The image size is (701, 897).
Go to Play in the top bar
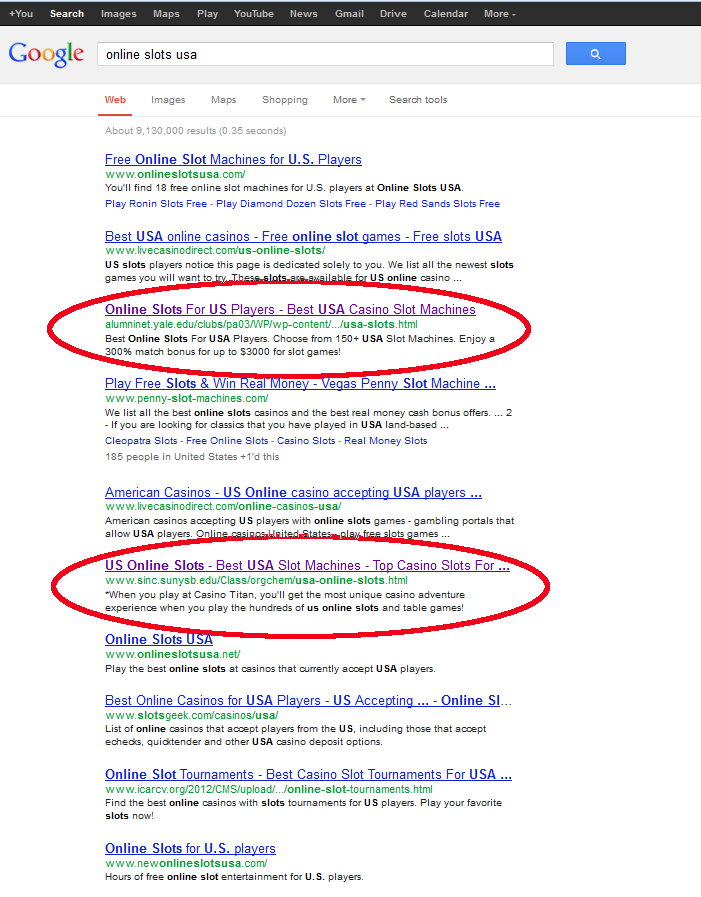207,14
